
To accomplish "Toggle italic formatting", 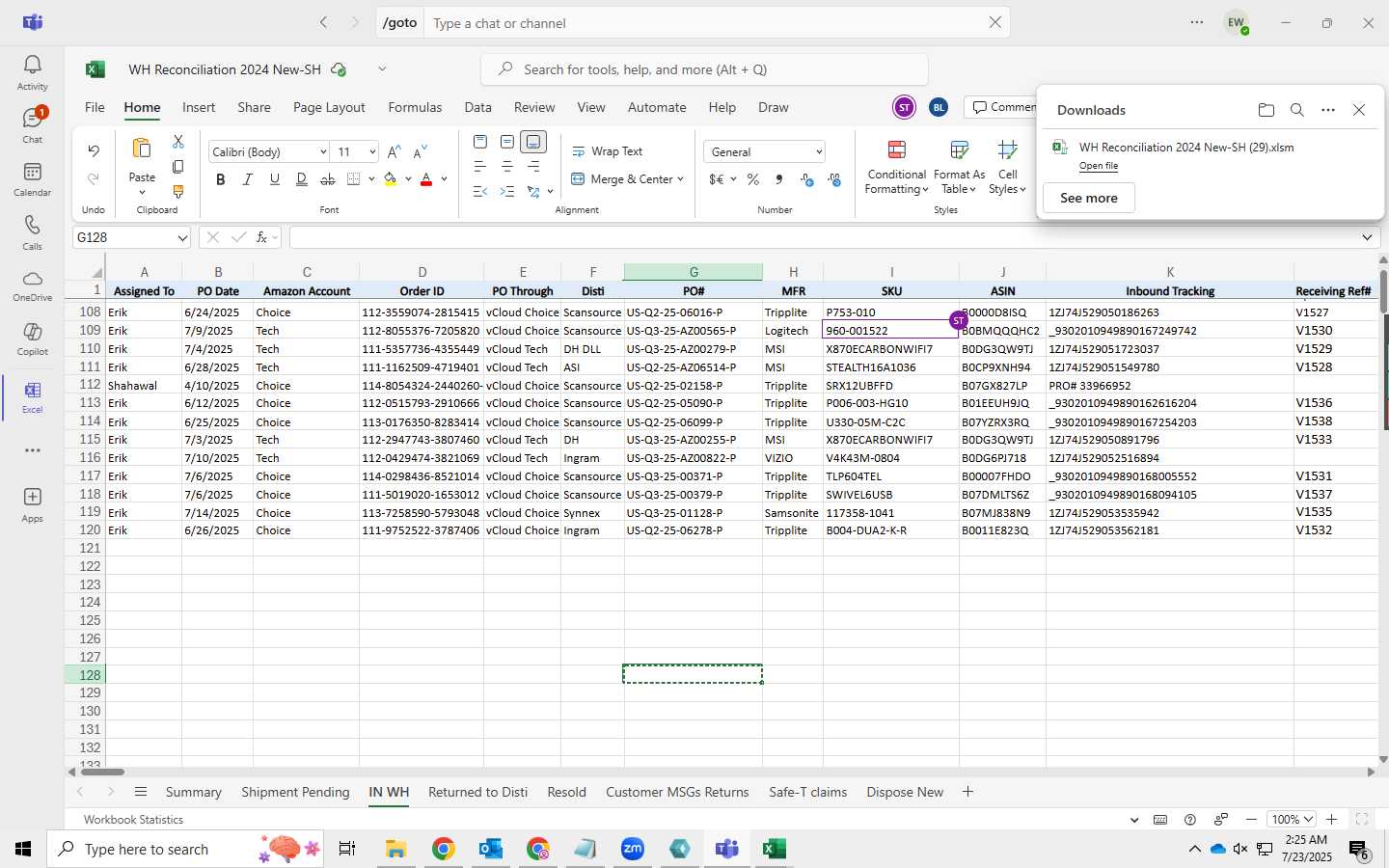I will (248, 179).
